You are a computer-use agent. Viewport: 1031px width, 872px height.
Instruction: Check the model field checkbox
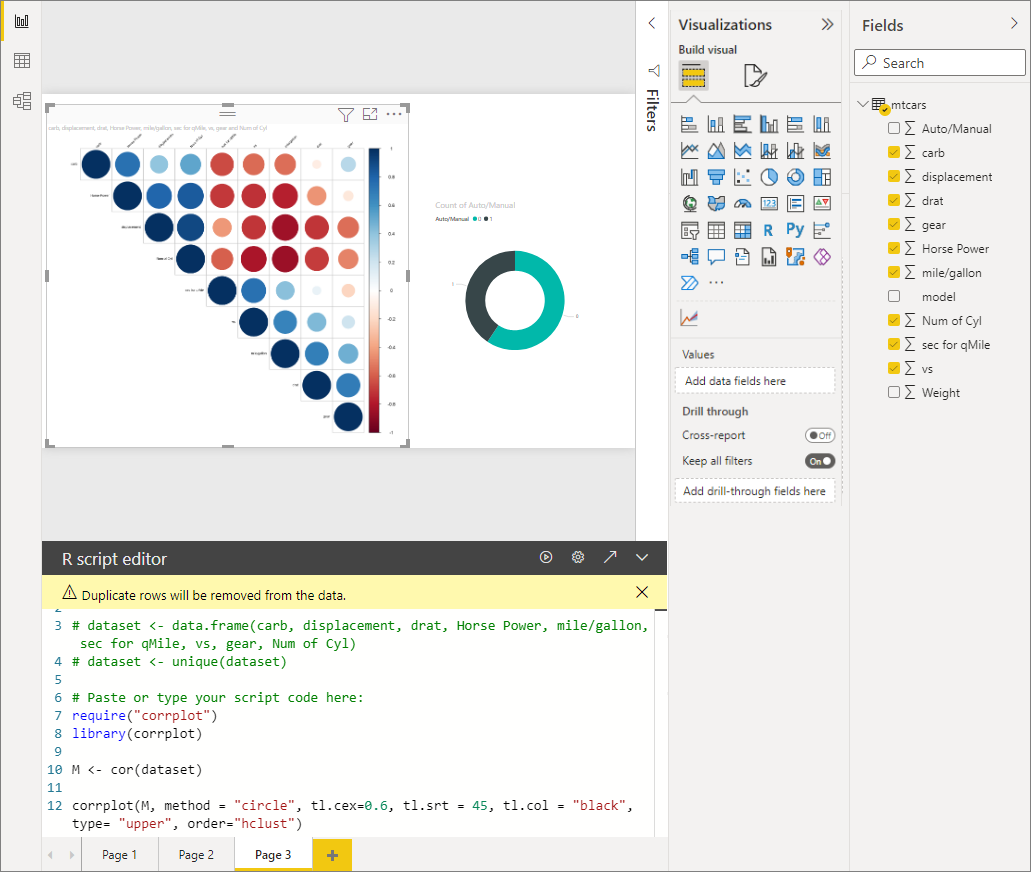894,296
